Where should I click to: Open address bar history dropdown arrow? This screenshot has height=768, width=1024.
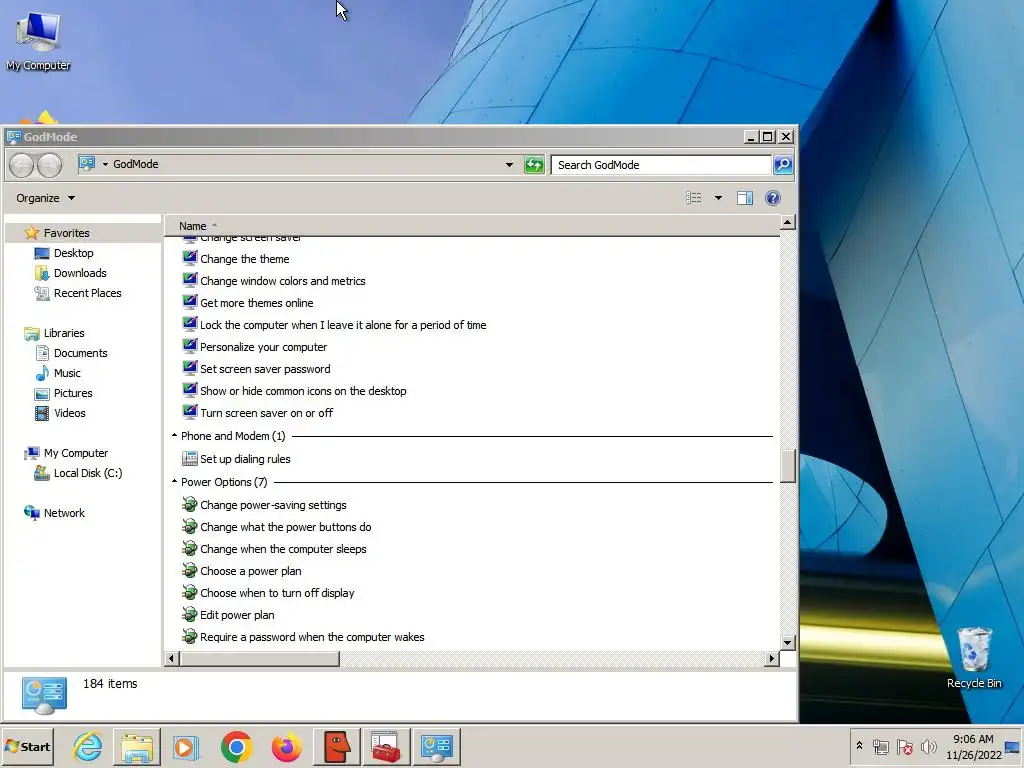pos(509,165)
